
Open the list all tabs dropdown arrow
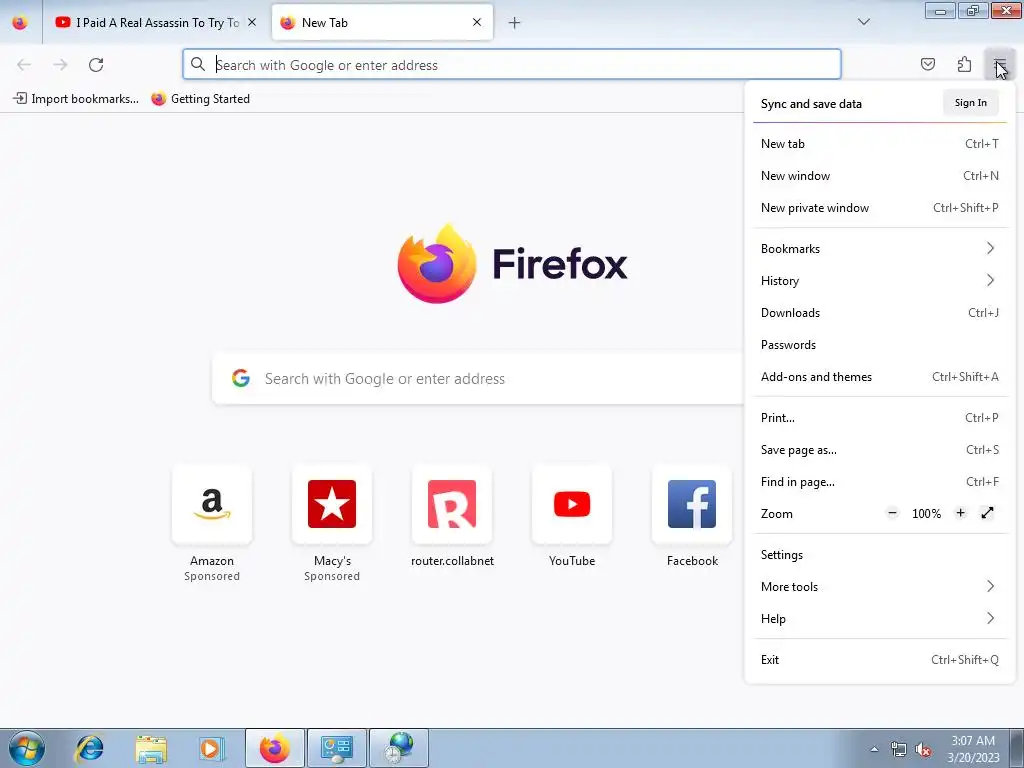pyautogui.click(x=864, y=22)
